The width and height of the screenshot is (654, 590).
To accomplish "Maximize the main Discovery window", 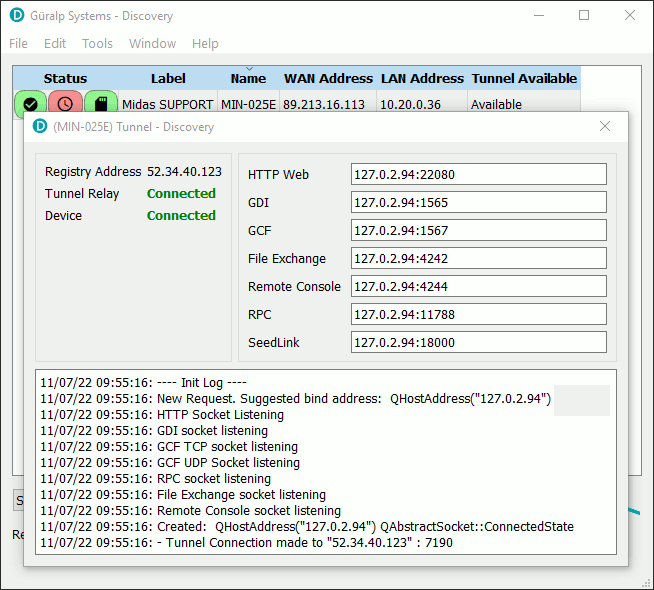I will coord(584,15).
